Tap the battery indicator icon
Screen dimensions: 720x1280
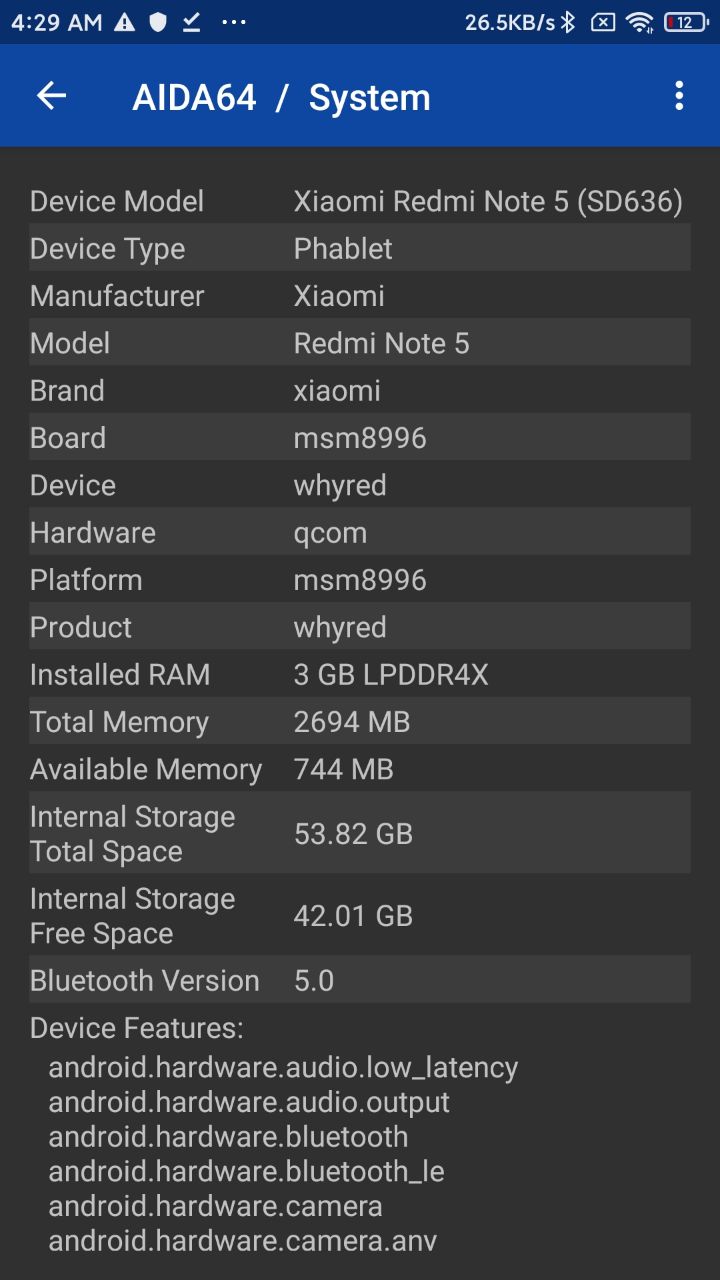click(685, 22)
